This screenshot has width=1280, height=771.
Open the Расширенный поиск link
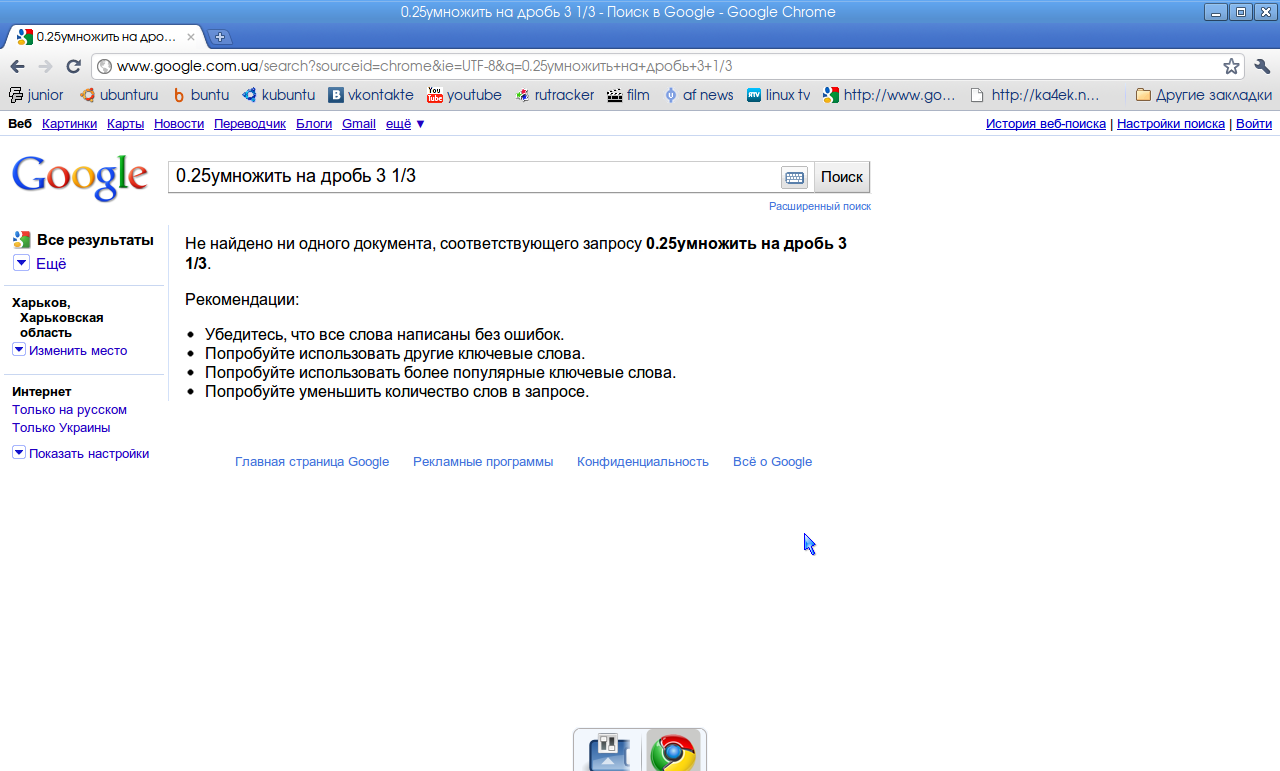[x=819, y=206]
